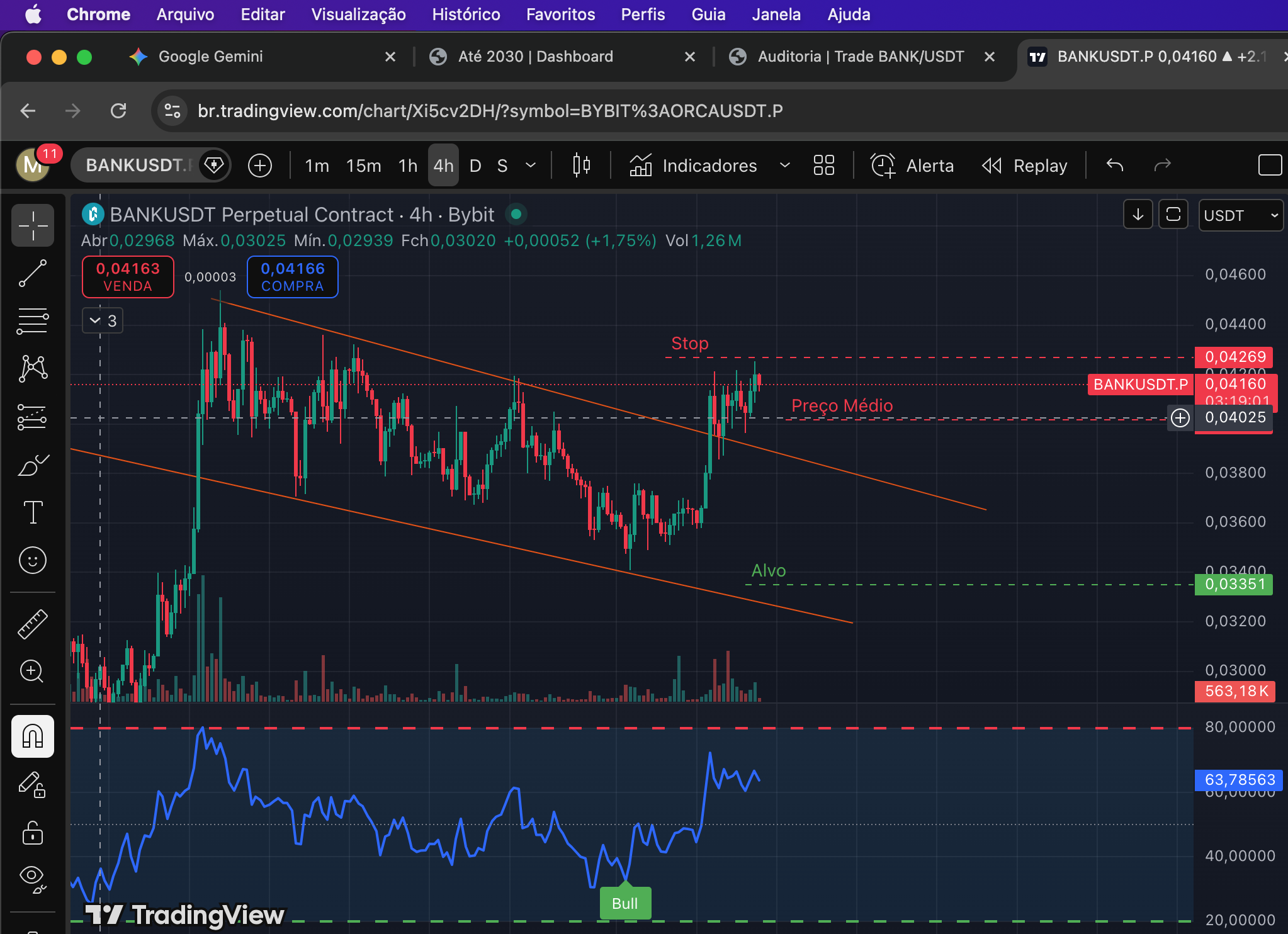Toggle magnet mode on drawing toolbar
Image resolution: width=1288 pixels, height=934 pixels.
33,736
